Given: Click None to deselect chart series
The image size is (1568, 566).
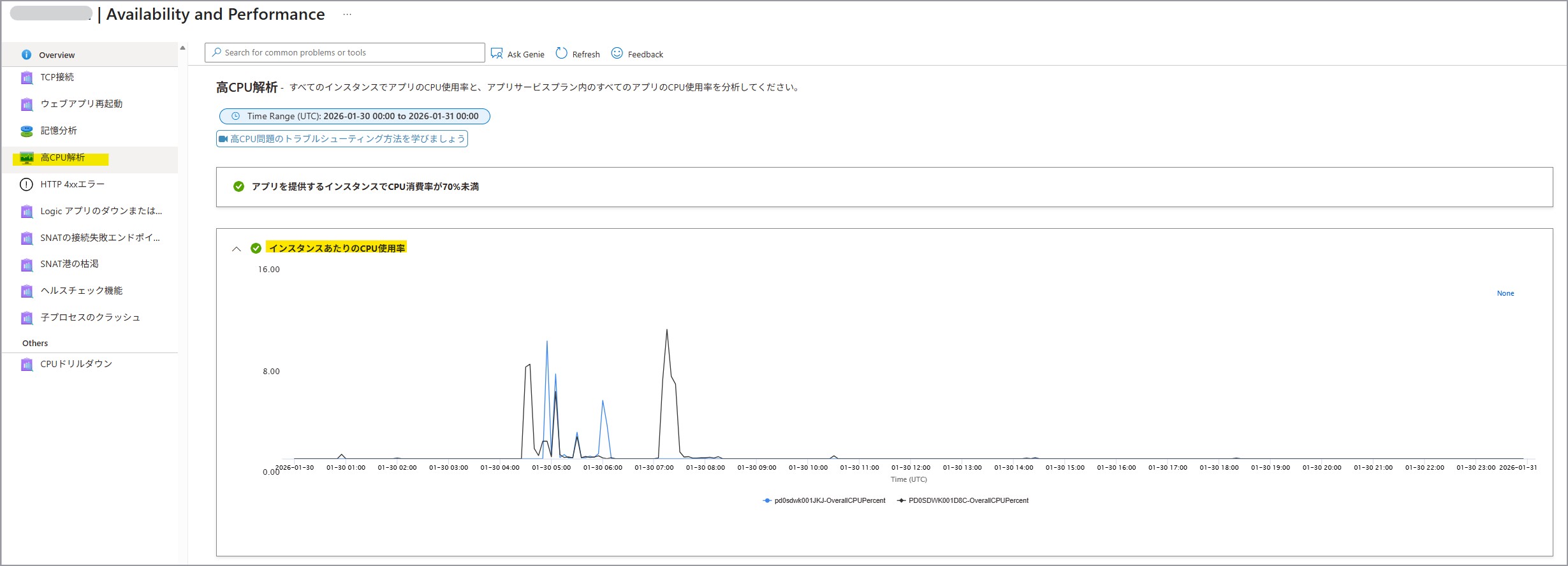Looking at the screenshot, I should (x=1505, y=293).
